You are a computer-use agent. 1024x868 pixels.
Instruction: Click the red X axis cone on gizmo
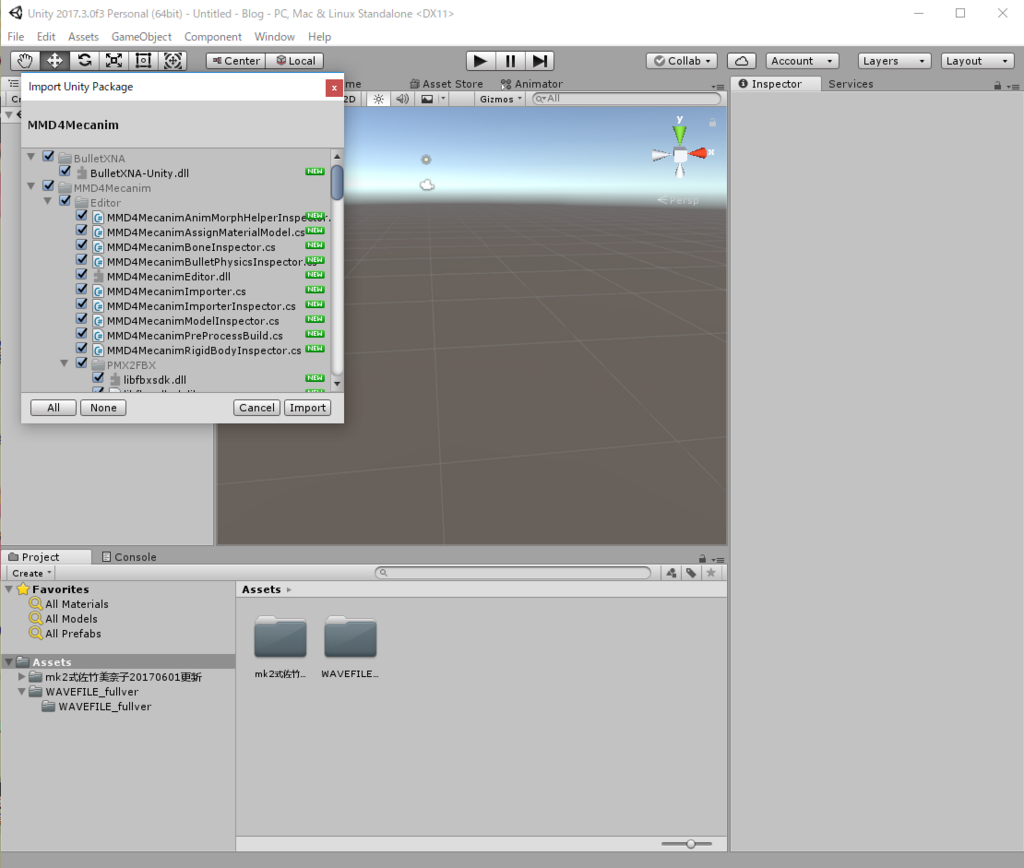tap(699, 153)
